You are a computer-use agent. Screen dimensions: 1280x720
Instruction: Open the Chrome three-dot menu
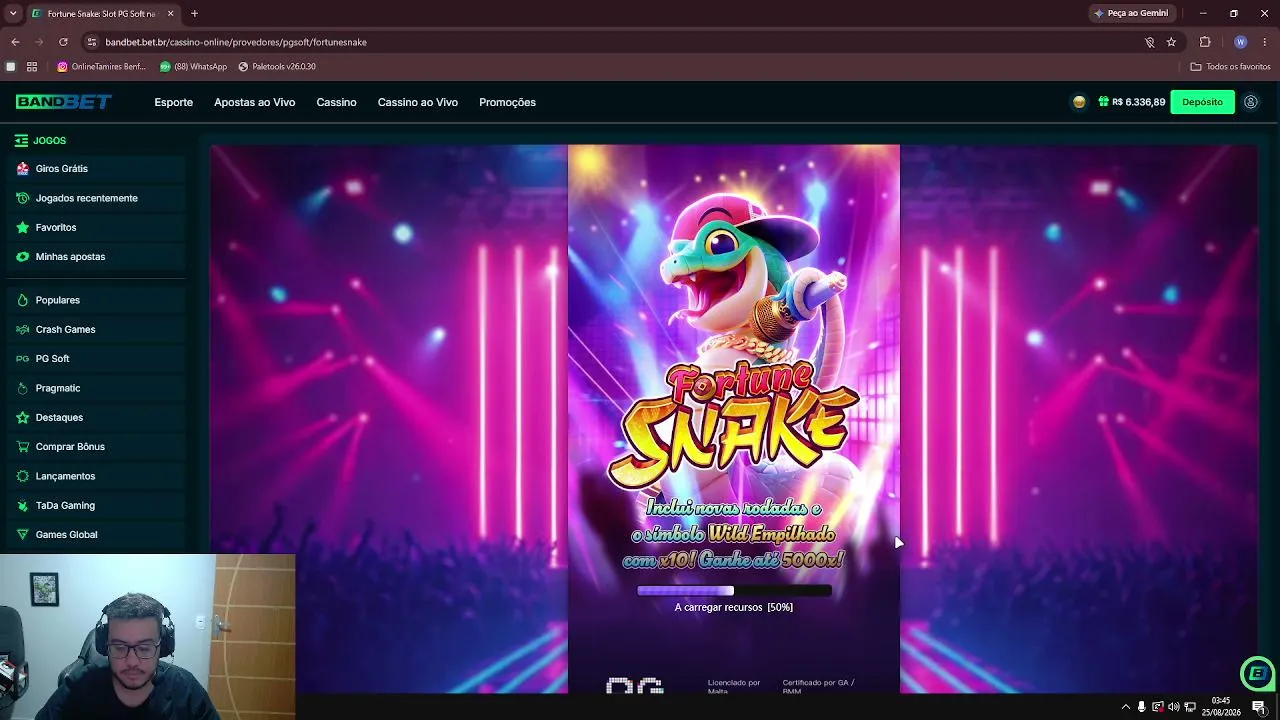[1265, 42]
